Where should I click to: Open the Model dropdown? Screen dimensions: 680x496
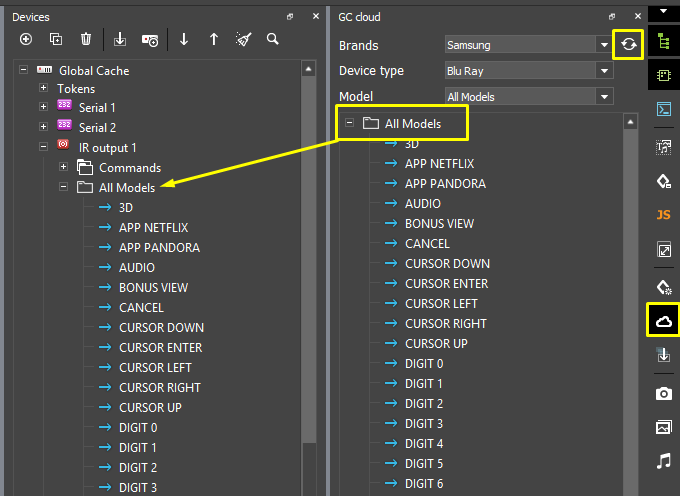(527, 97)
